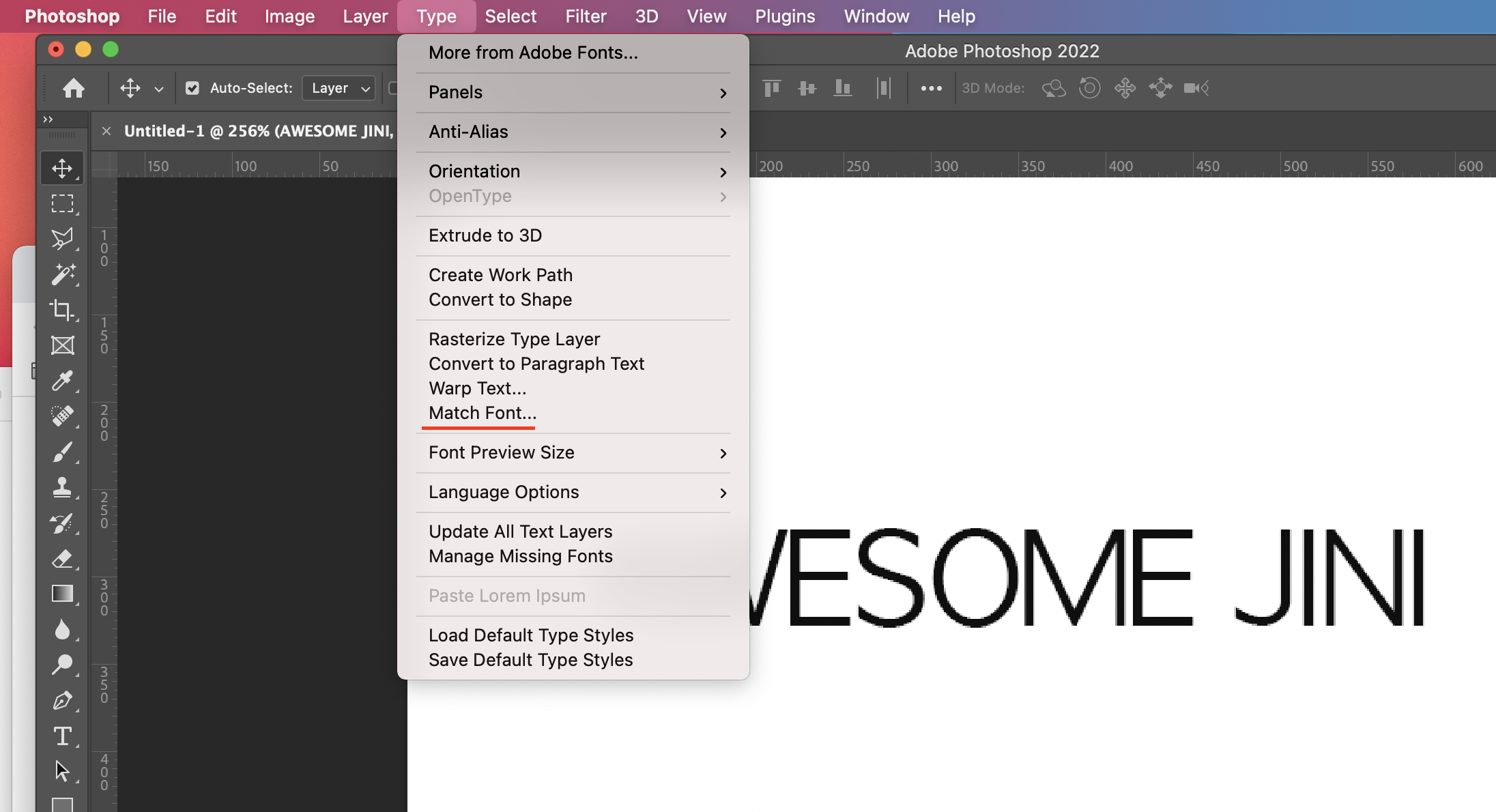Open the three-dots more align options

coord(932,88)
